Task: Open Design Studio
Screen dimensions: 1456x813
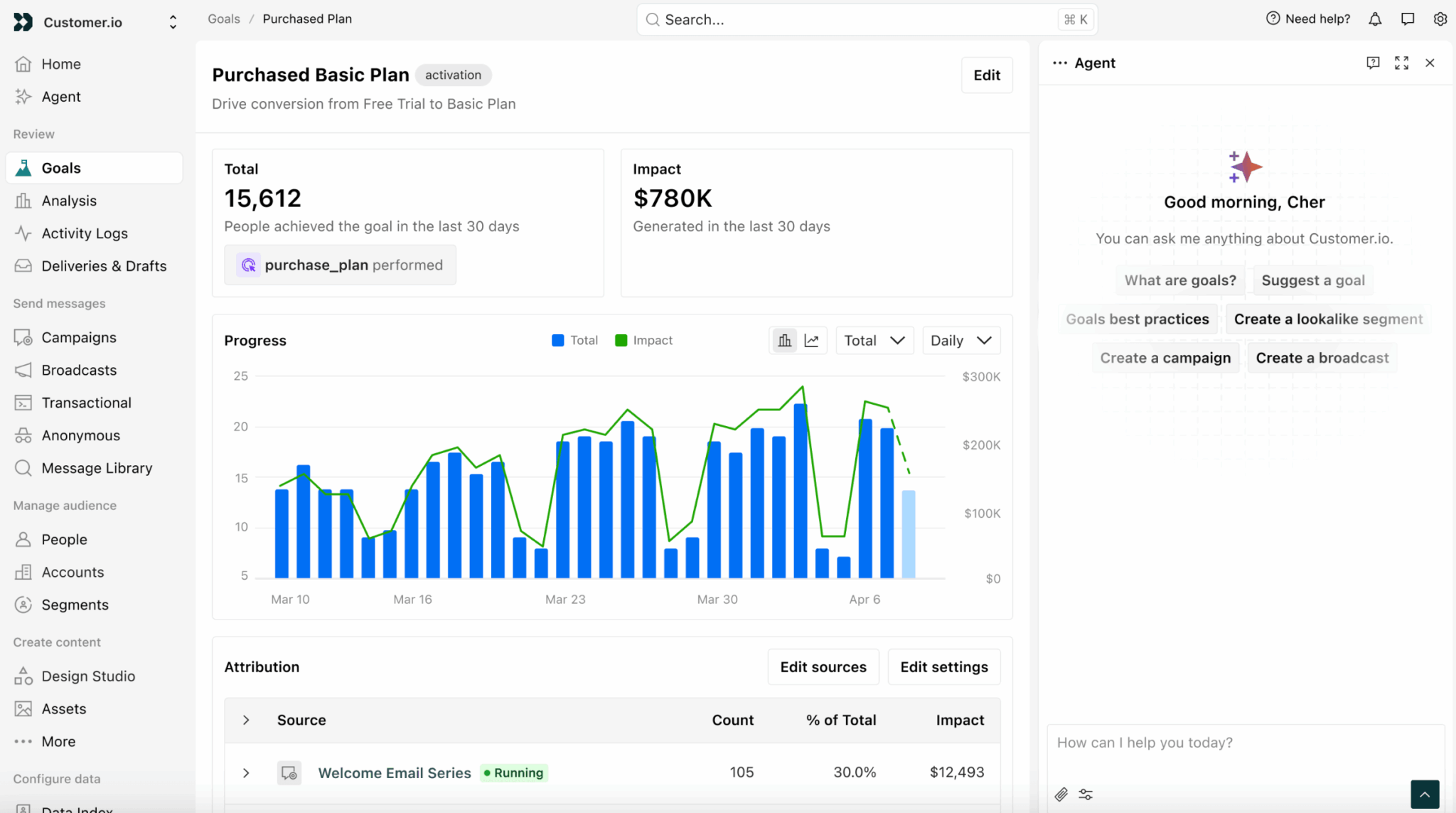Action: click(x=94, y=676)
